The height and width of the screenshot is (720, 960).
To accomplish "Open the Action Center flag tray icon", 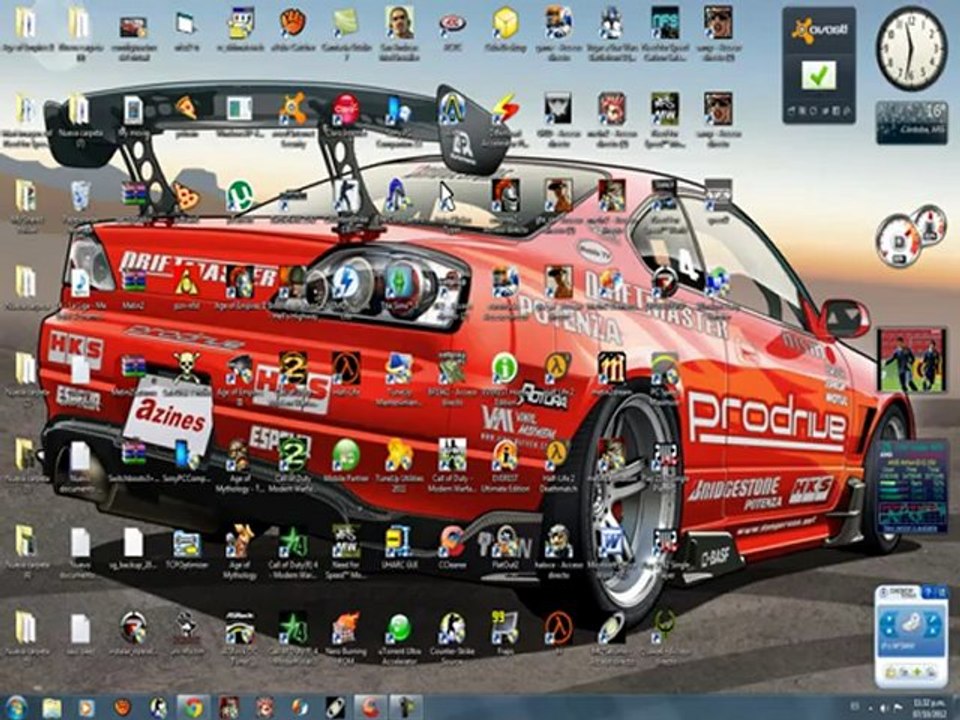I will pos(898,707).
